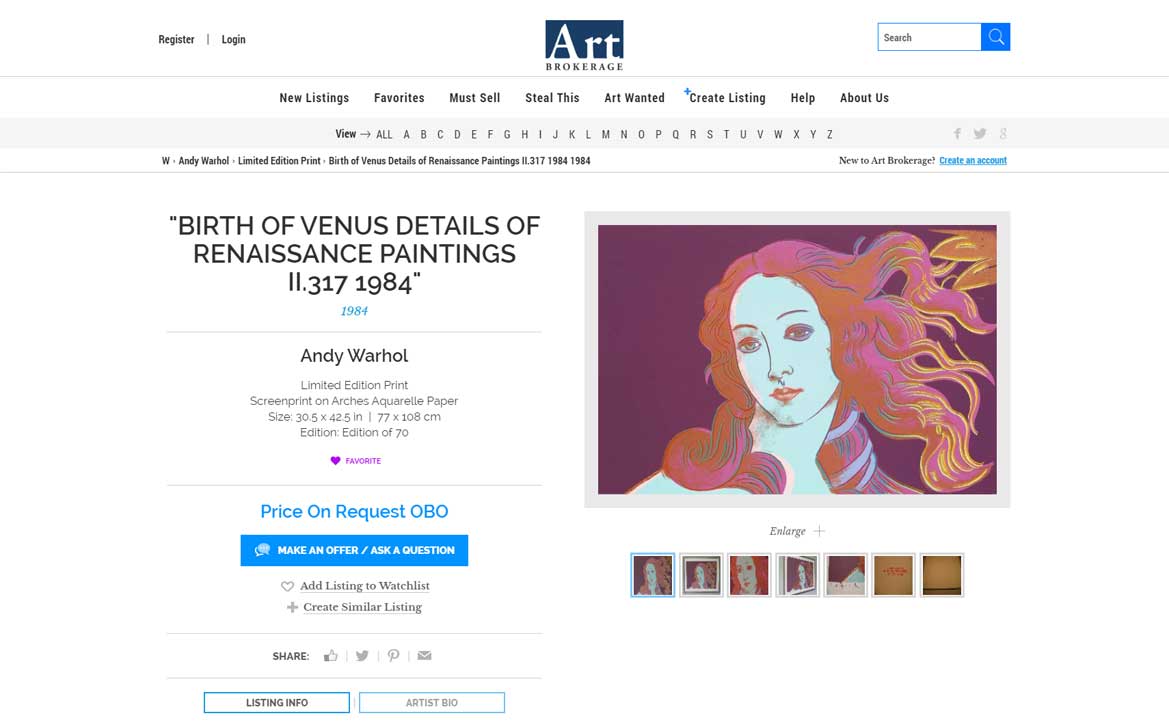This screenshot has height=721, width=1169.
Task: Click Price On Request OBO text
Action: tap(354, 511)
